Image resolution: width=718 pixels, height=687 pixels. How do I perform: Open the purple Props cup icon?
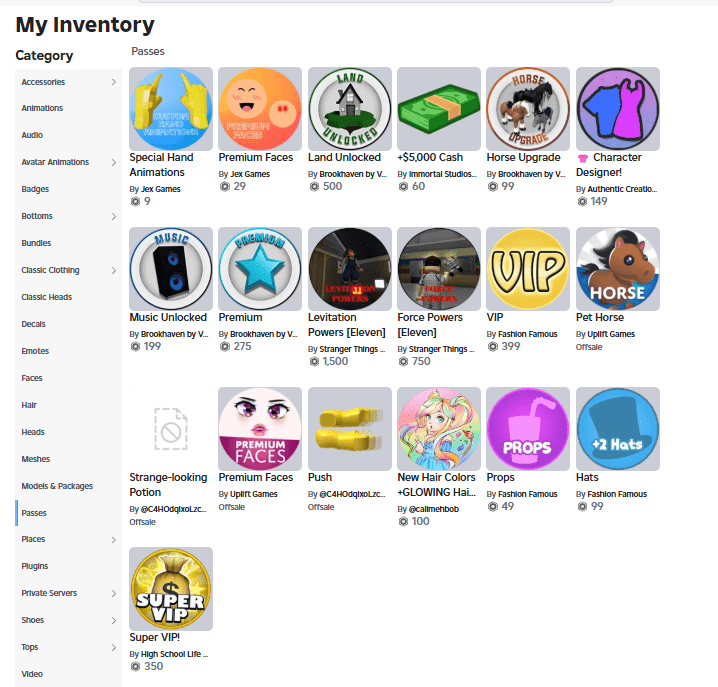click(x=528, y=429)
